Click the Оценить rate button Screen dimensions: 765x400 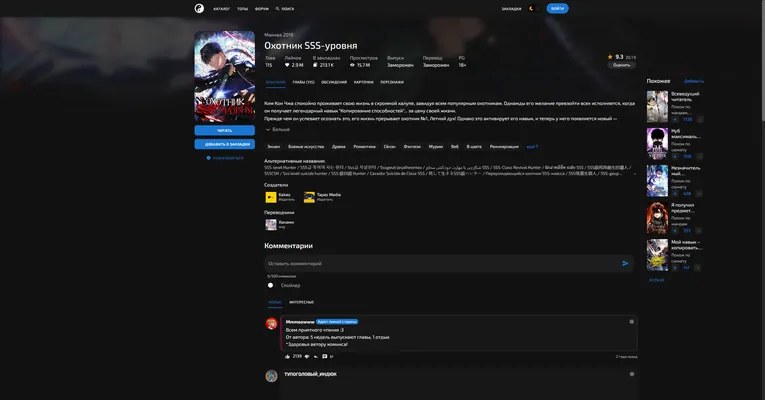pyautogui.click(x=622, y=65)
